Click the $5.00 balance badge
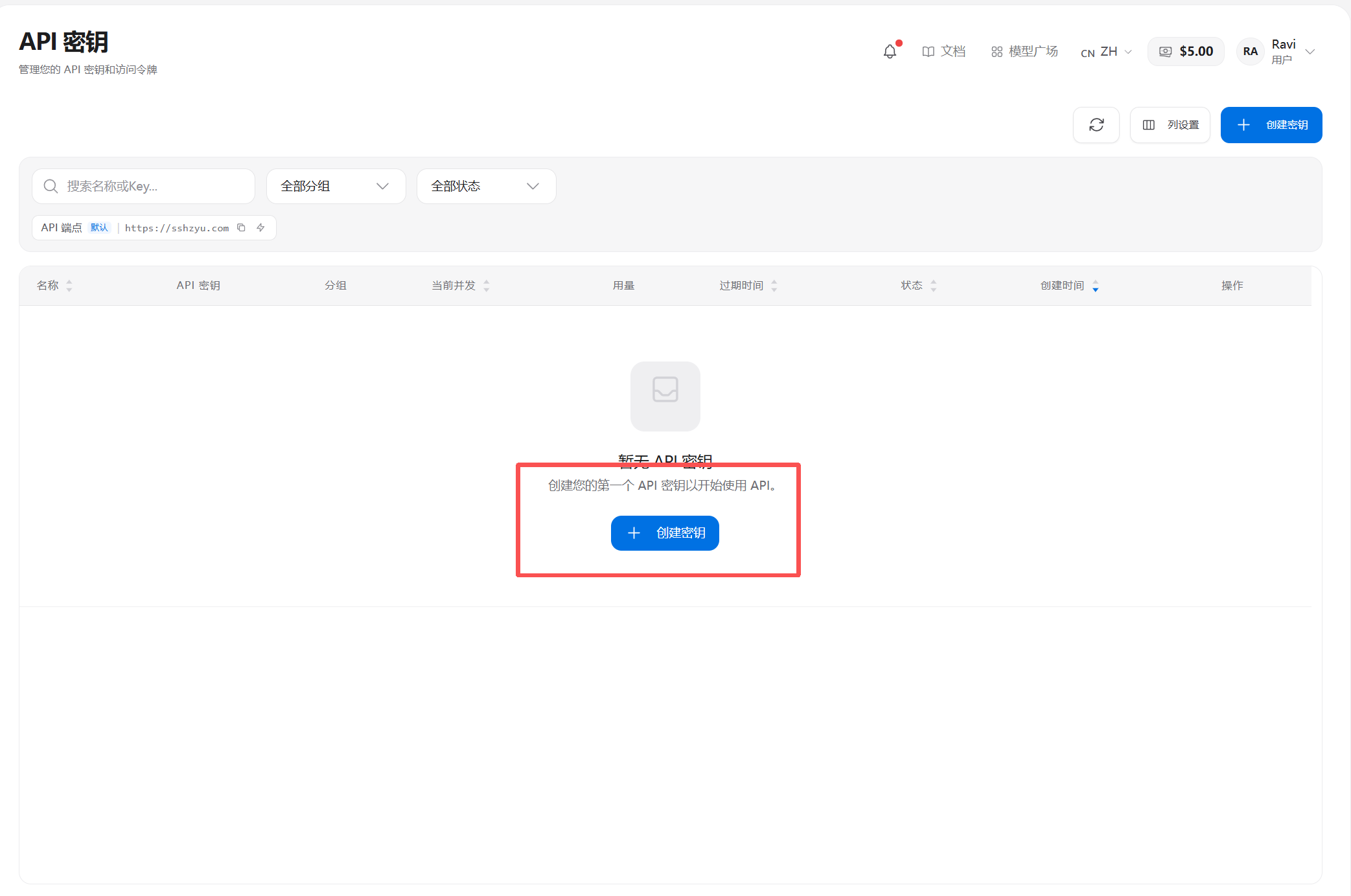 coord(1186,51)
